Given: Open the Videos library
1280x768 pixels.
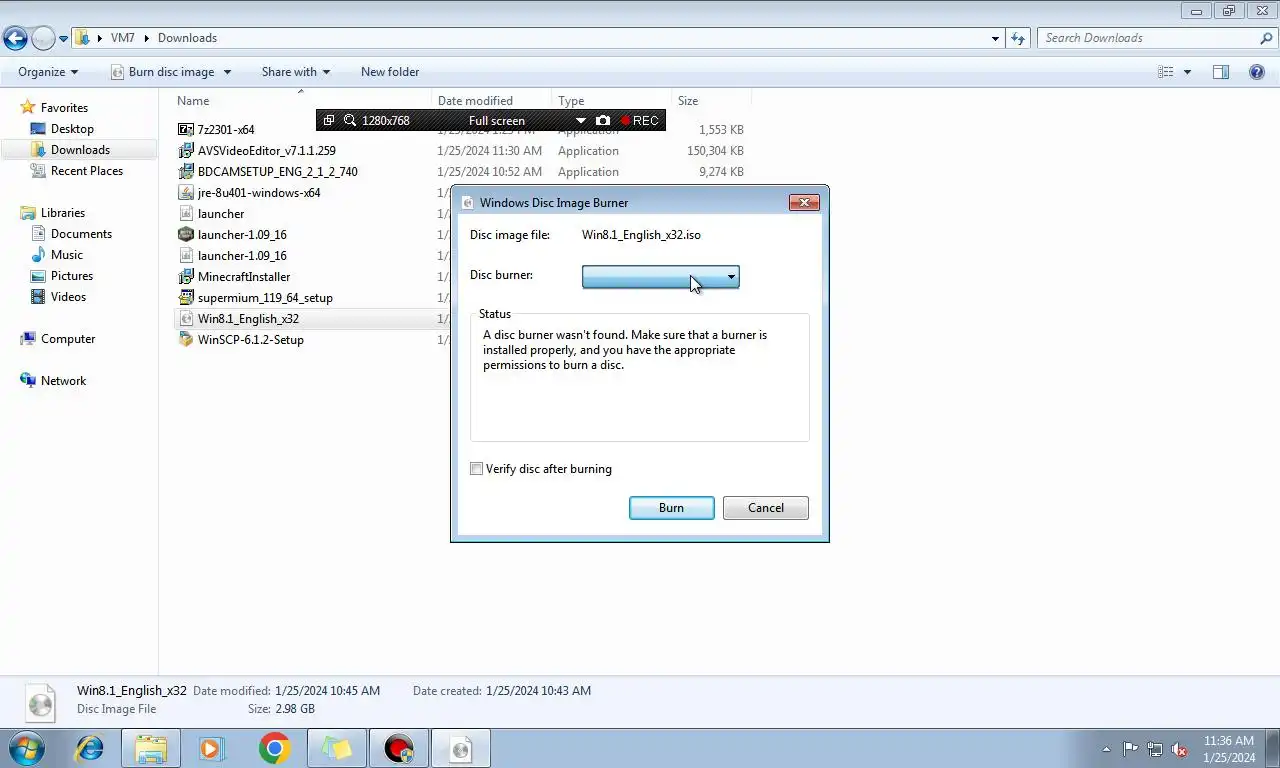Looking at the screenshot, I should click(x=68, y=297).
